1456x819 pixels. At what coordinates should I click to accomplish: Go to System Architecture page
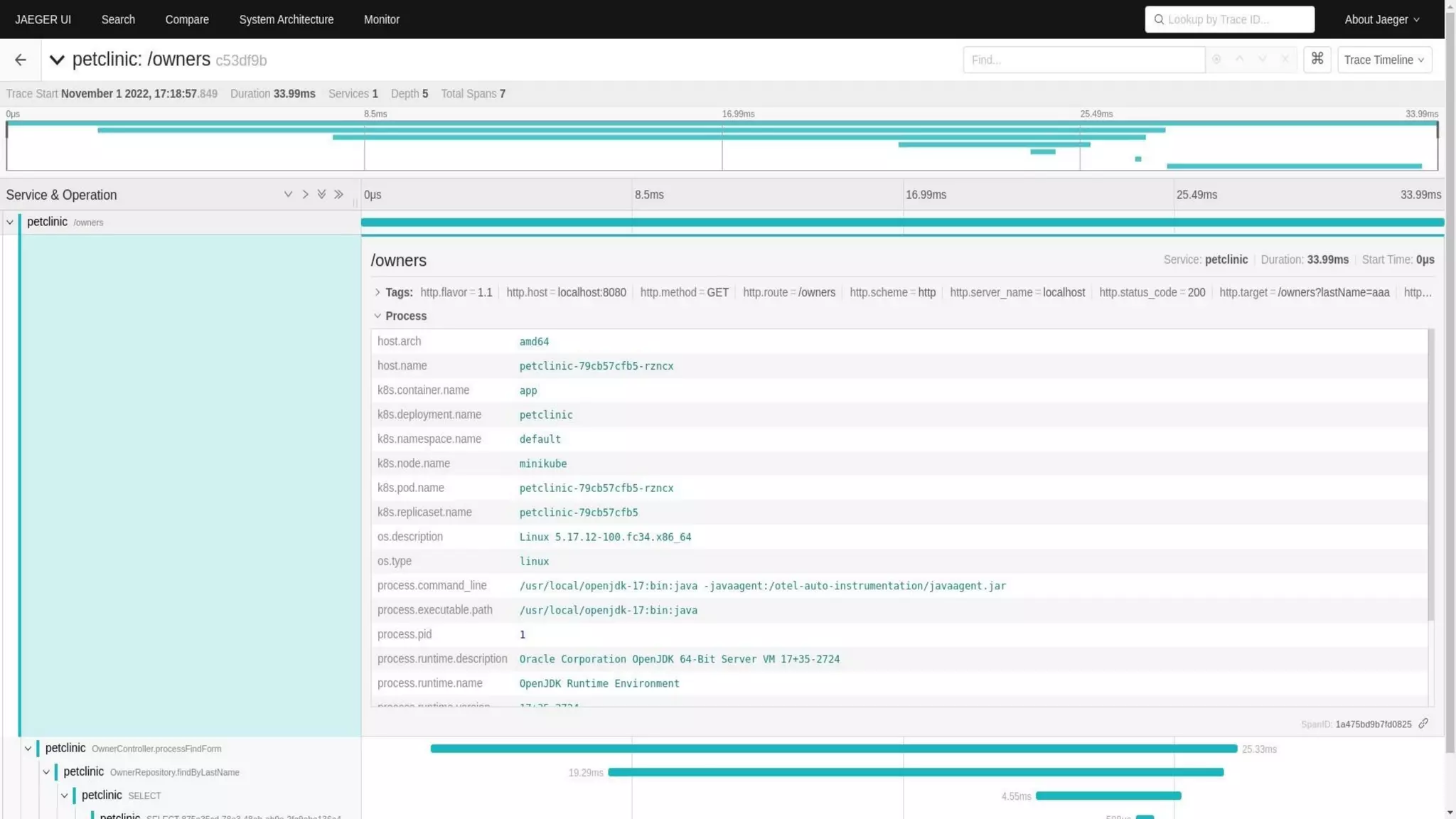click(x=286, y=20)
